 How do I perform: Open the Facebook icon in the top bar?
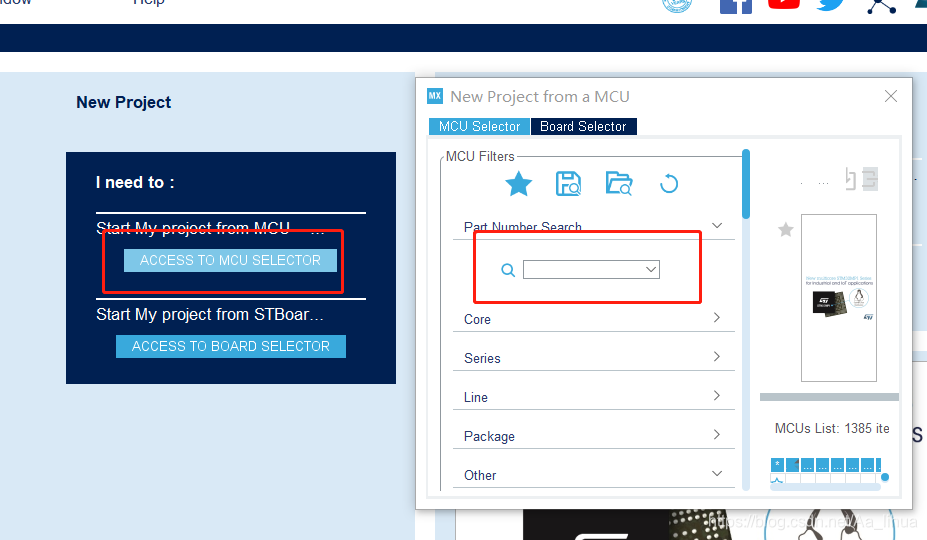(735, 7)
